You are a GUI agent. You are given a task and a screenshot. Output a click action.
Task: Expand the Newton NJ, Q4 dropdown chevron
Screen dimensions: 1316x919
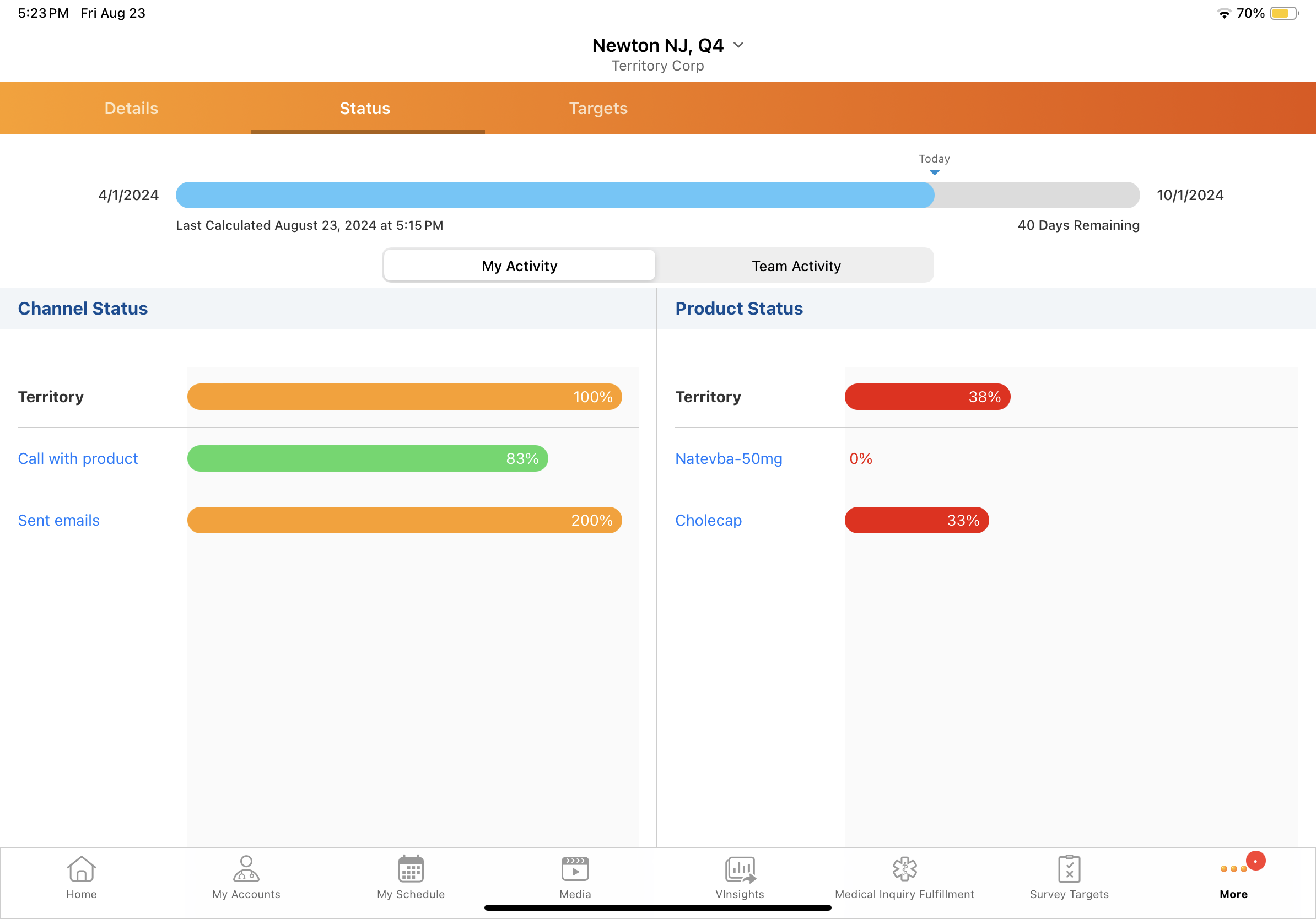point(738,45)
